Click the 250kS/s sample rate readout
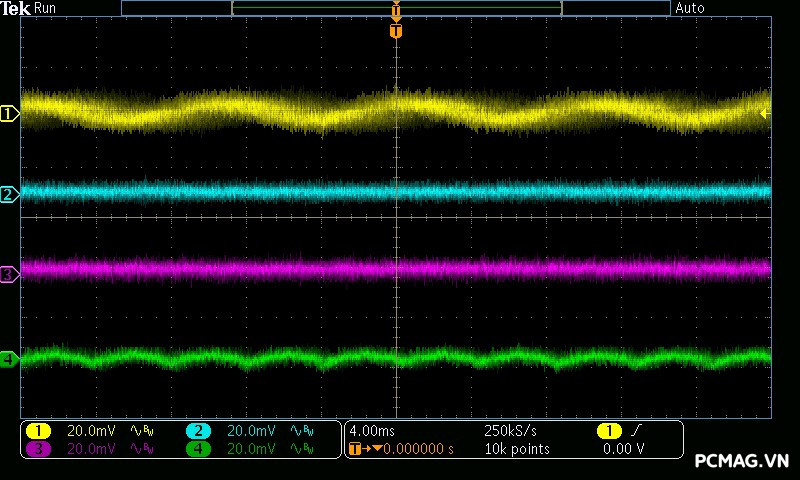Screen dimensions: 800x480 (510, 430)
